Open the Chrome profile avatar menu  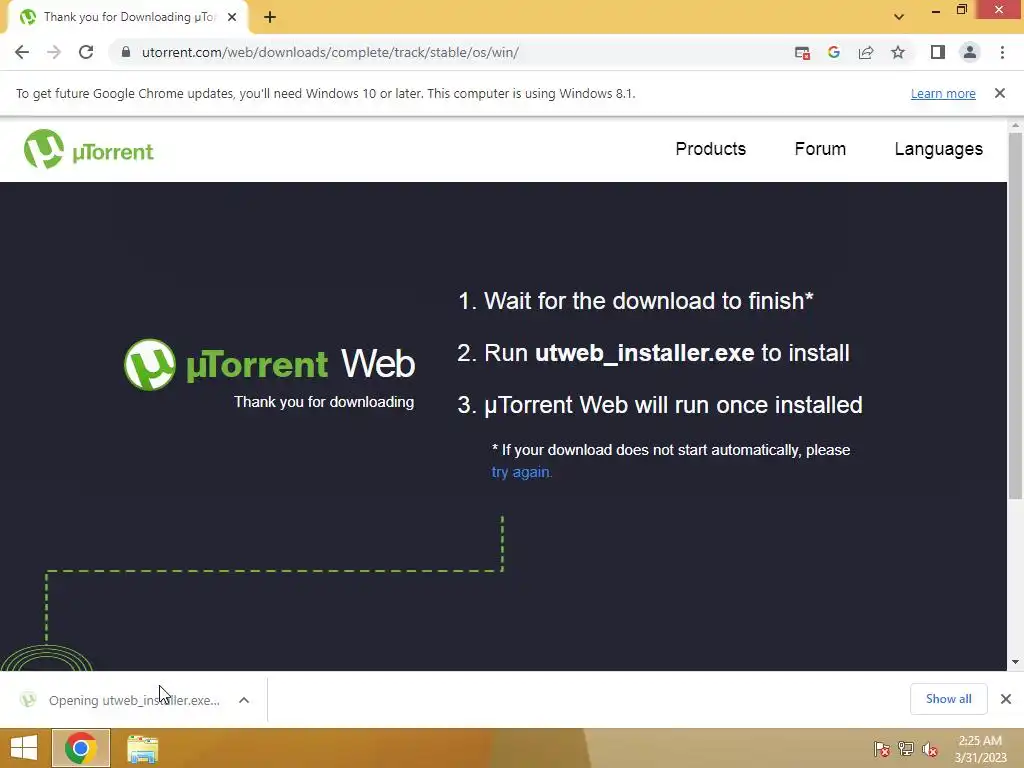tap(970, 52)
